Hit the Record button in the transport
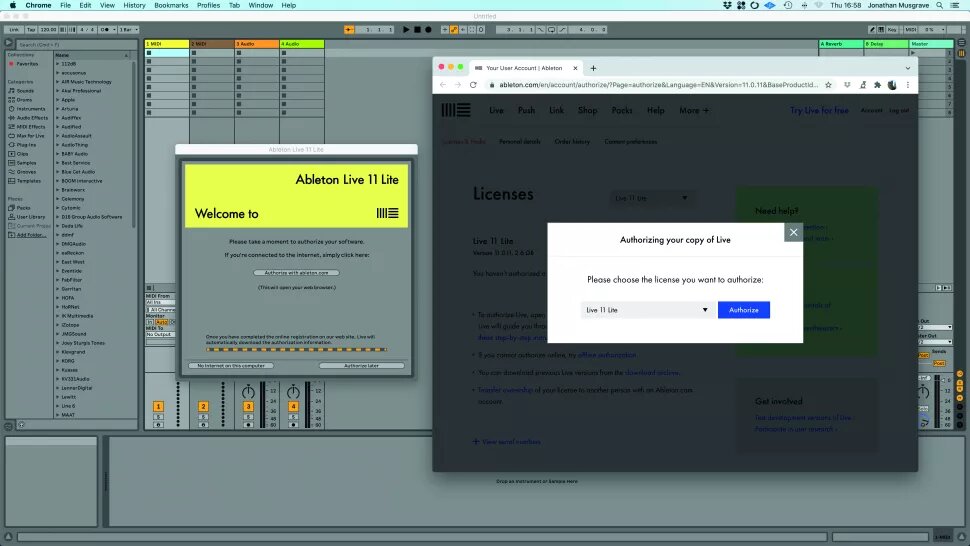 [x=430, y=30]
